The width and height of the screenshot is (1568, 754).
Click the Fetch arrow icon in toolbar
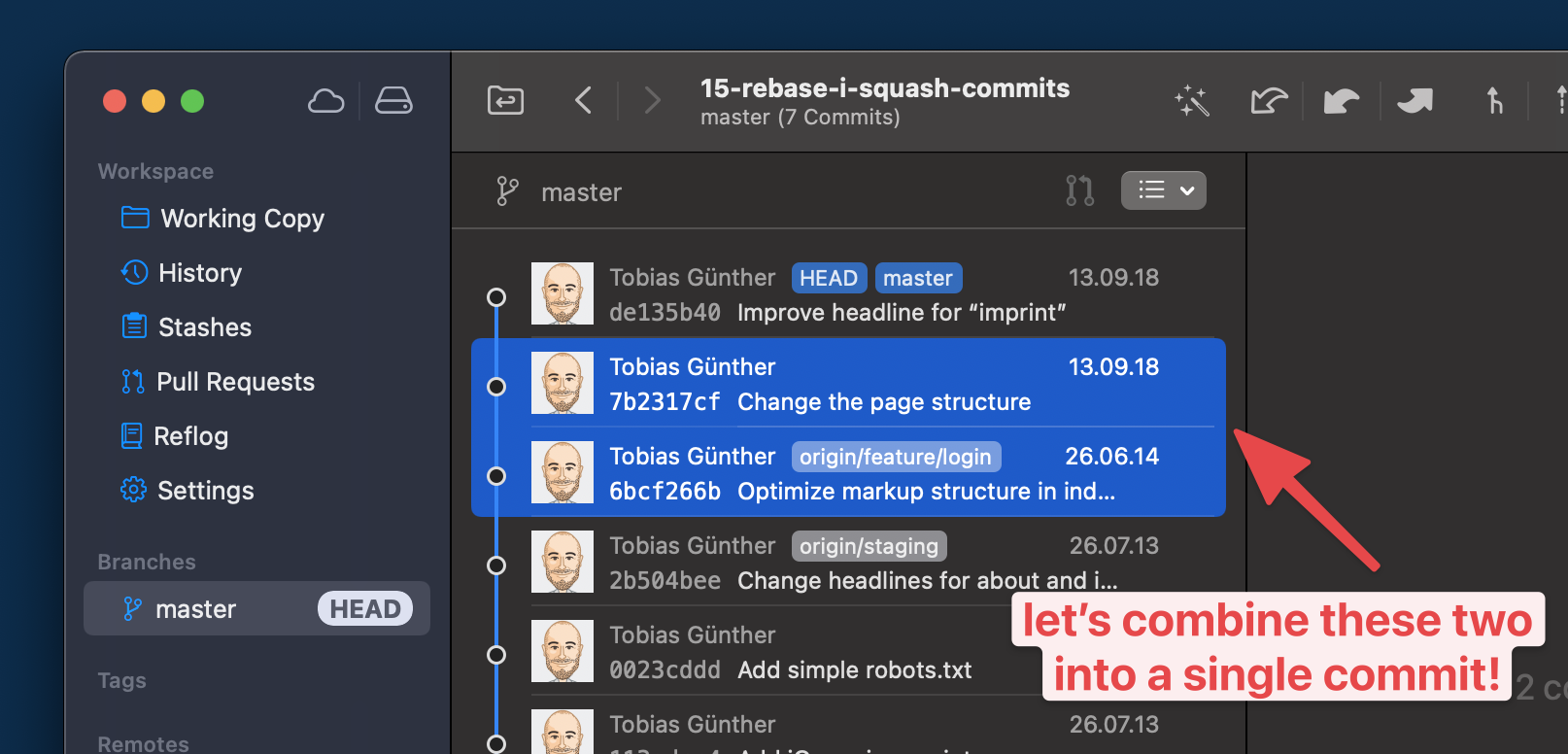(x=1268, y=100)
